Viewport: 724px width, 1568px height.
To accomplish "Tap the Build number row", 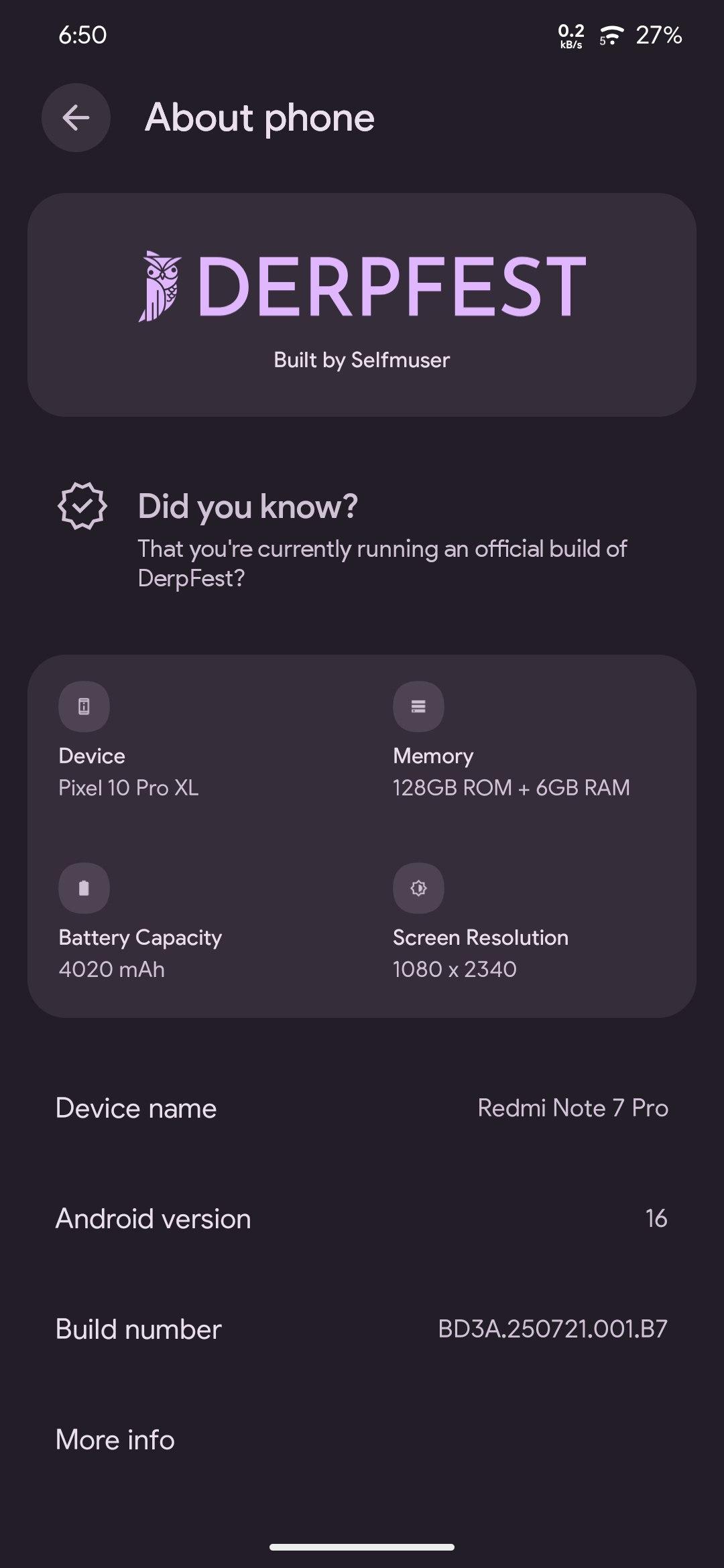I will [362, 1329].
